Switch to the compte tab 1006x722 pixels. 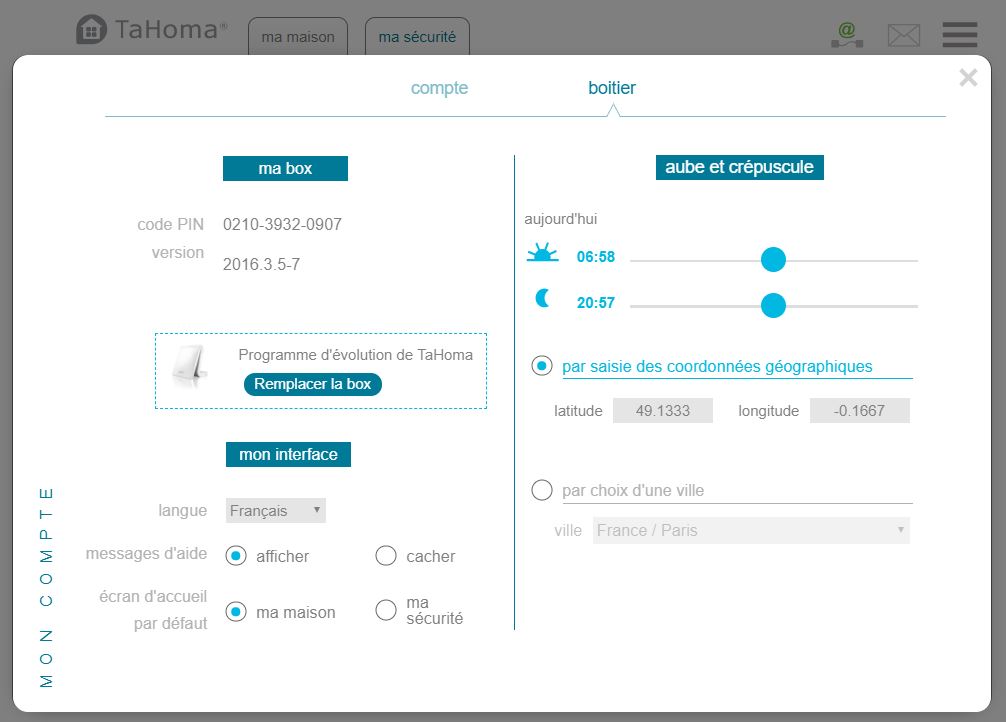tap(439, 88)
